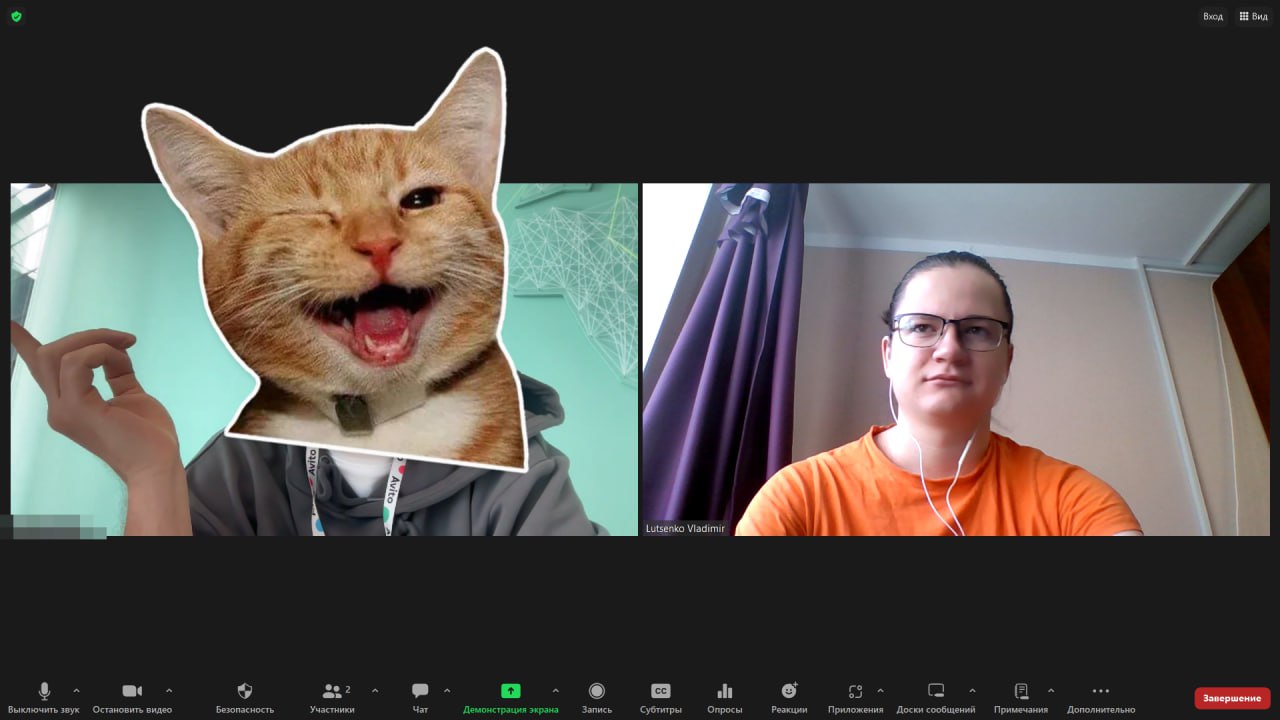Screen dimensions: 1280x720
Task: Open the Security (Безопасность) shield icon
Action: 244,691
